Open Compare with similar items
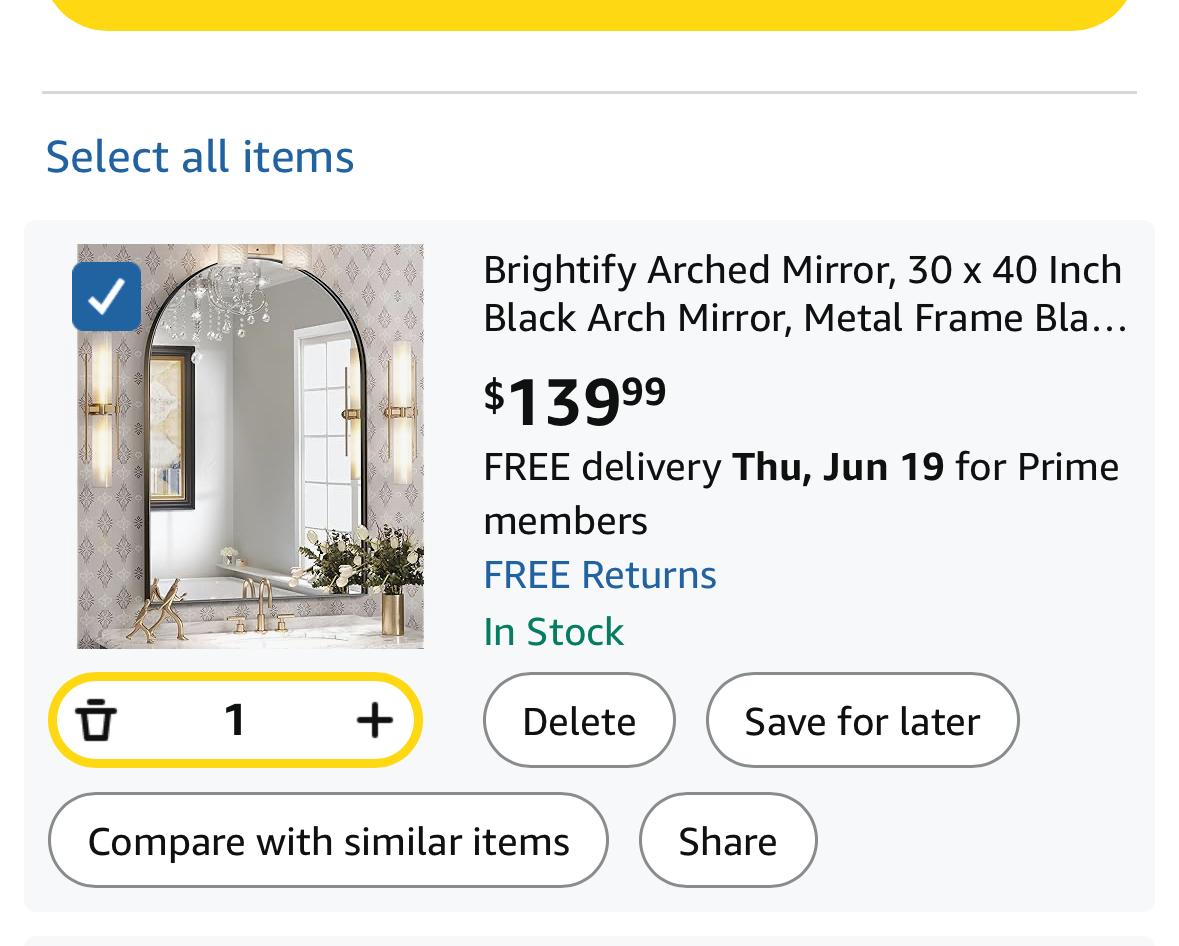The width and height of the screenshot is (1179, 946). (x=328, y=841)
